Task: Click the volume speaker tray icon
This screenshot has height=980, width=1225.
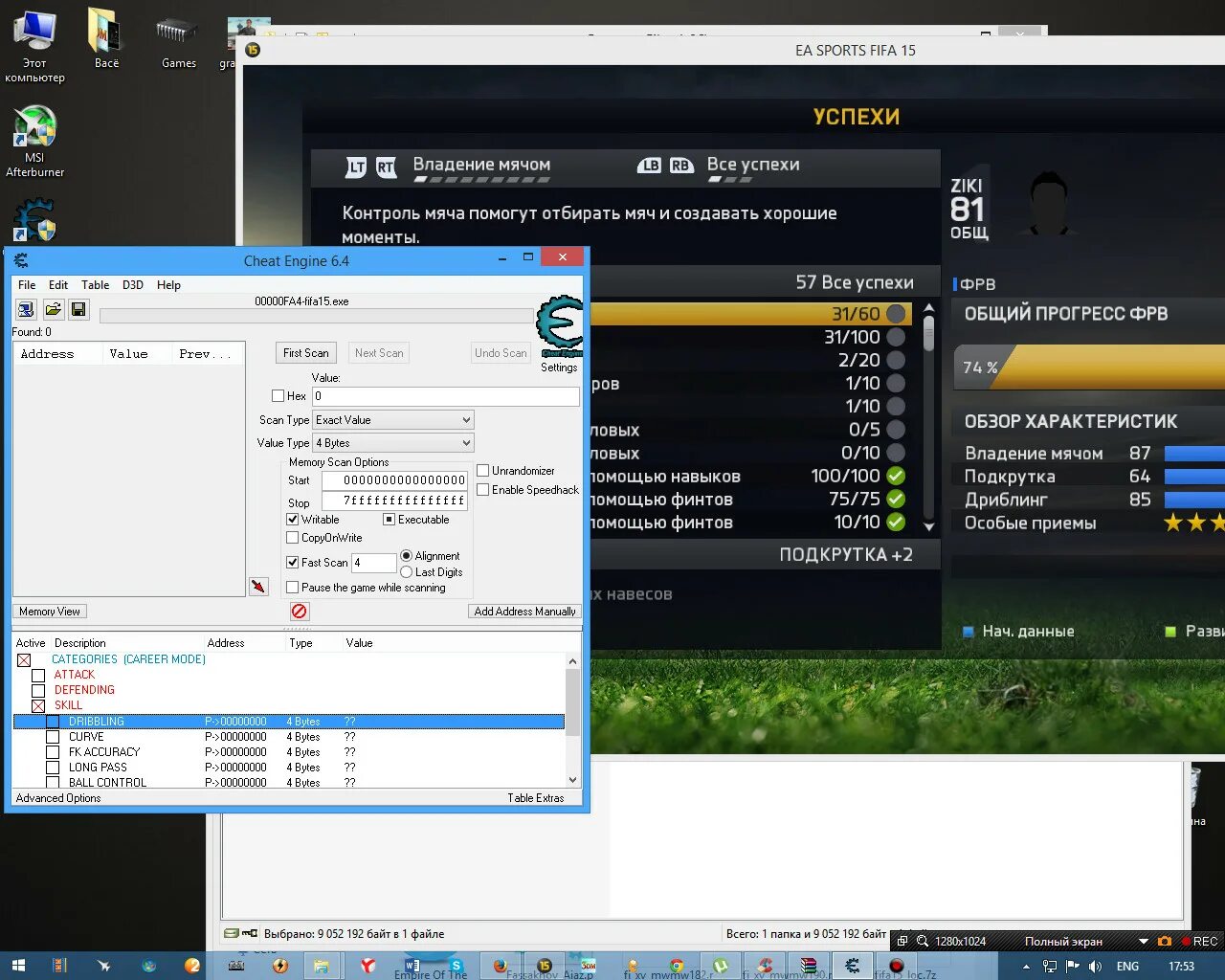Action: [1095, 967]
